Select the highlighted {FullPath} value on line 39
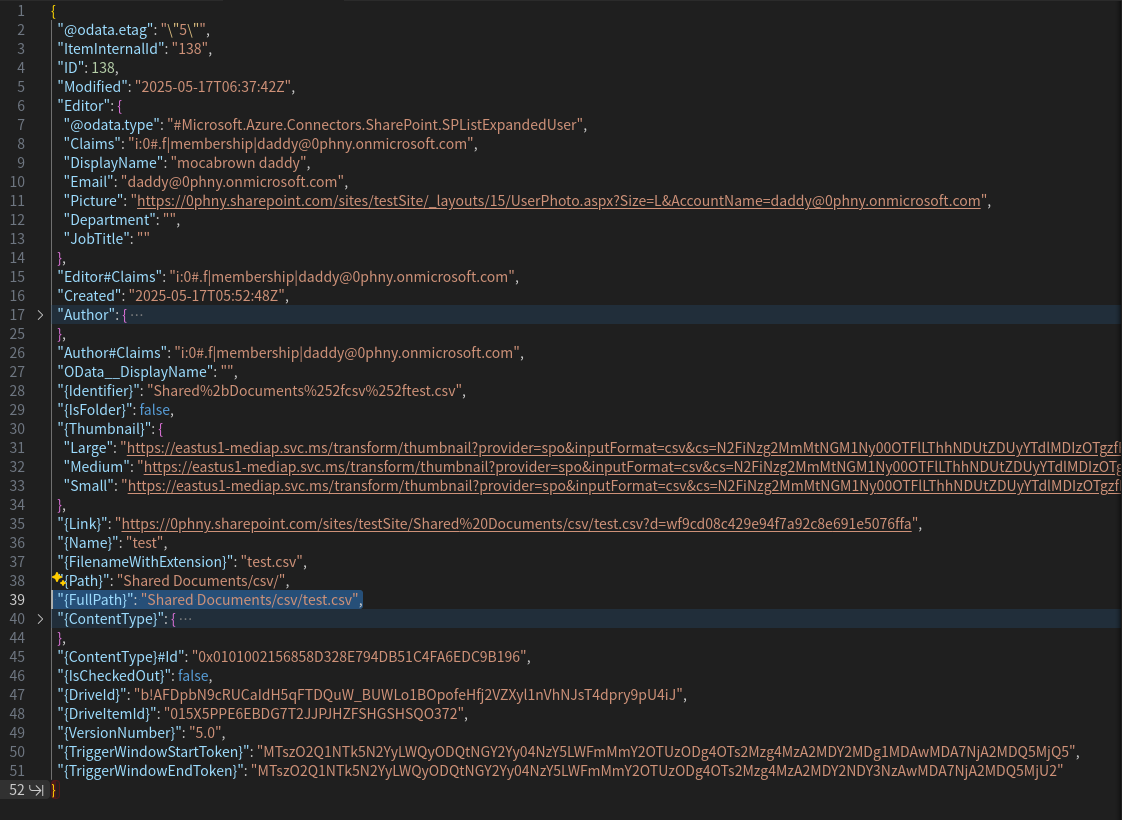The width and height of the screenshot is (1122, 820). (x=250, y=599)
